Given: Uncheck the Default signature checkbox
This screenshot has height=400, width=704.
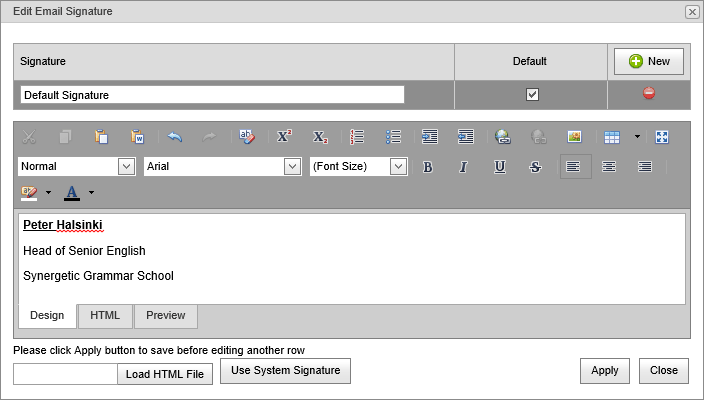Looking at the screenshot, I should tap(532, 95).
